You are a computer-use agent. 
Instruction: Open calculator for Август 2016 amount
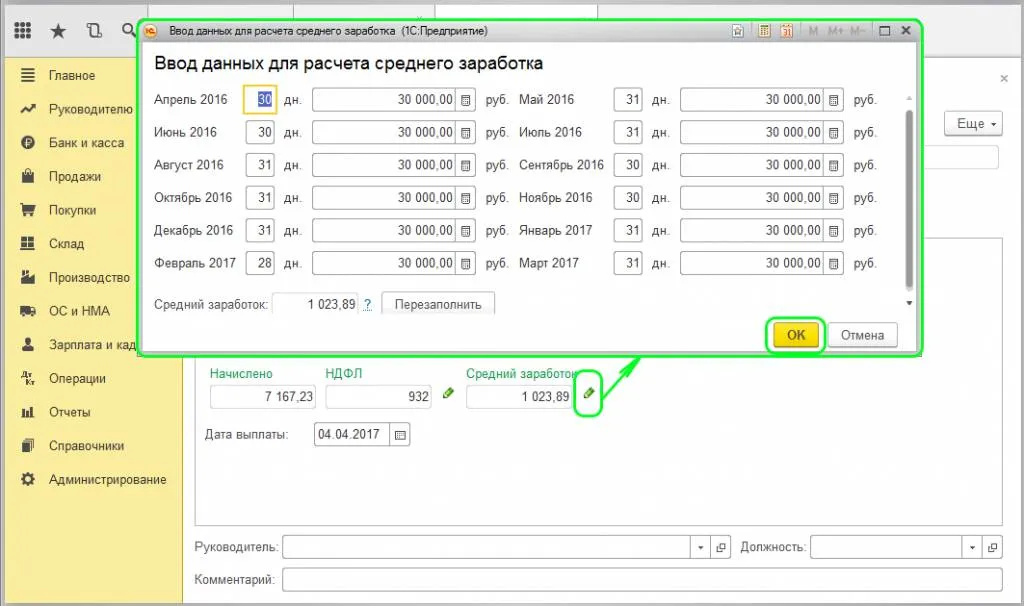466,165
